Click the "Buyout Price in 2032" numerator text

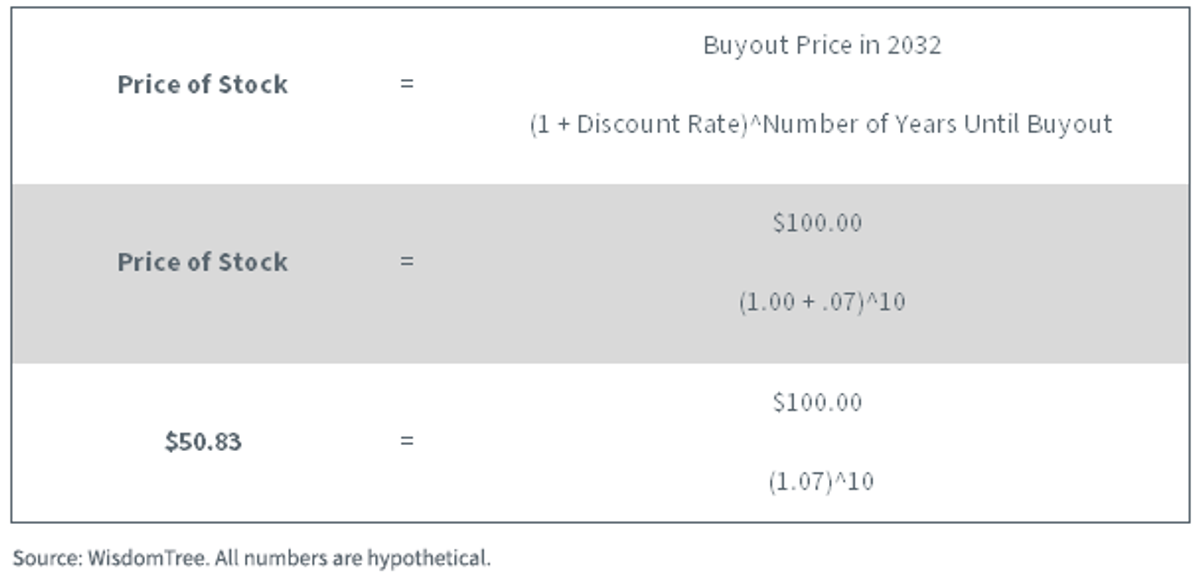pyautogui.click(x=821, y=46)
